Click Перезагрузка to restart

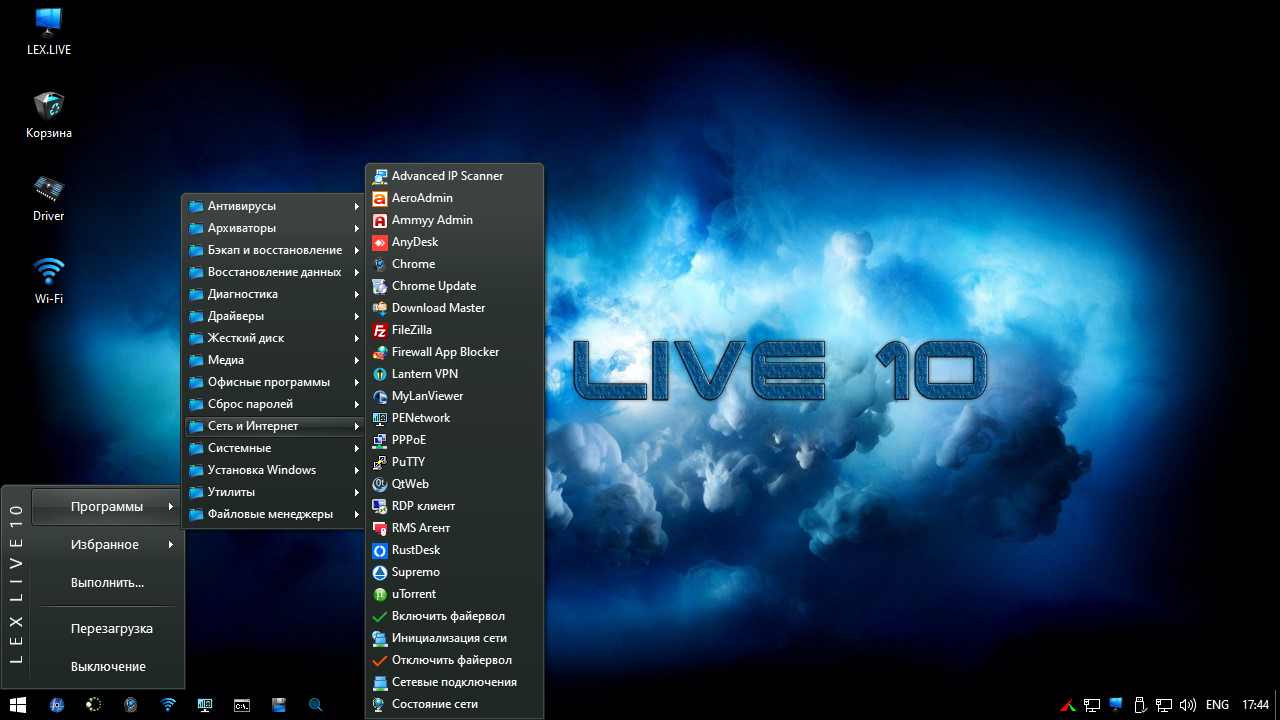click(111, 629)
